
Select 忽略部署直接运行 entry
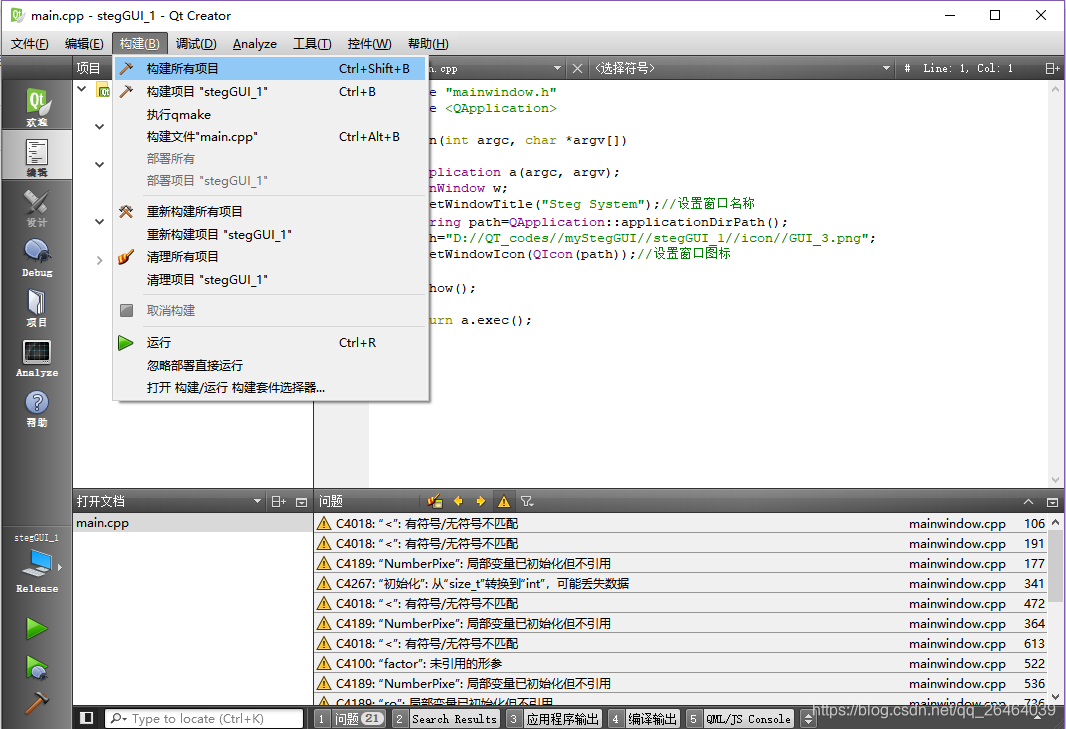point(270,365)
